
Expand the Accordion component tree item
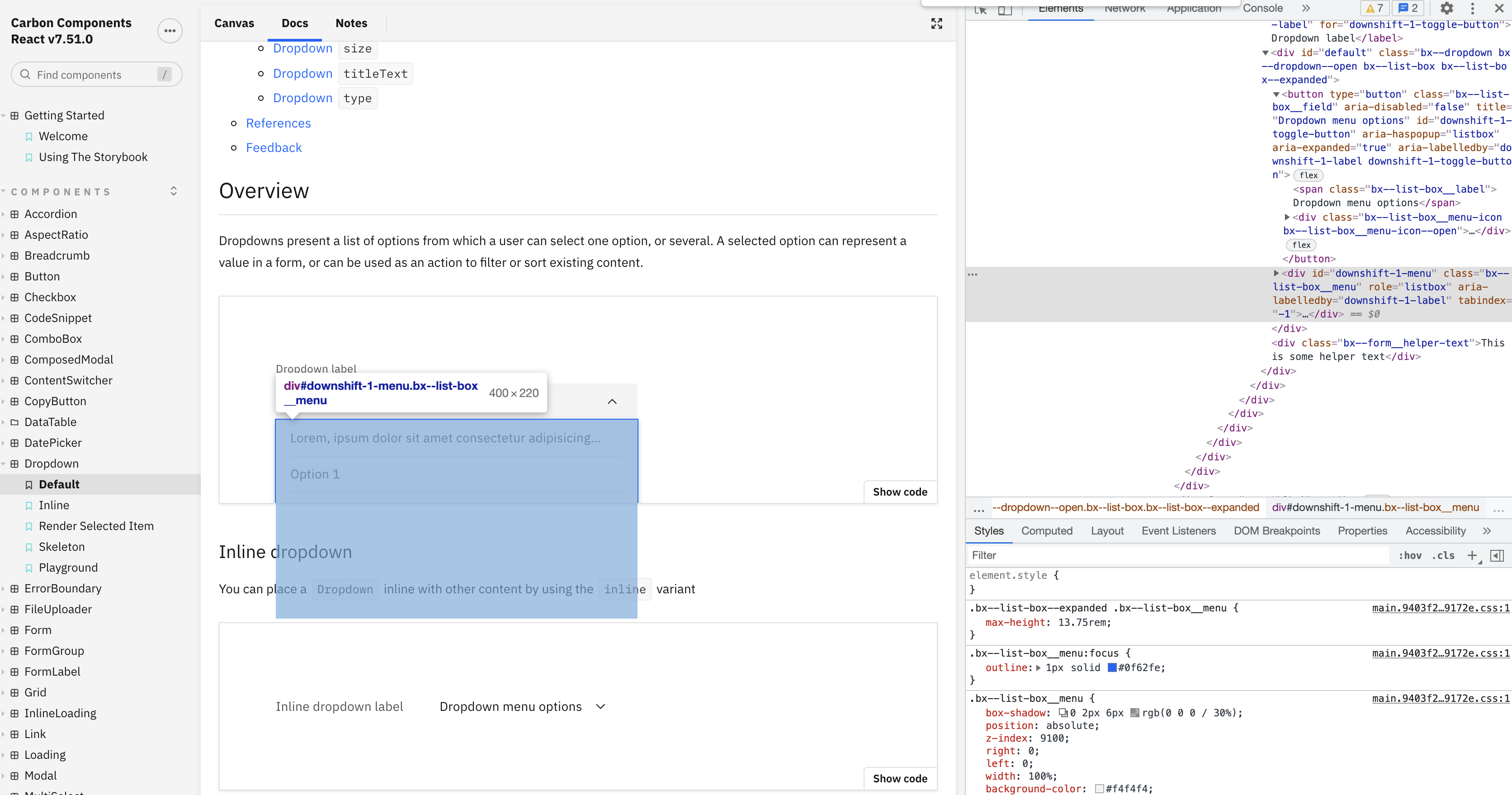(x=51, y=214)
